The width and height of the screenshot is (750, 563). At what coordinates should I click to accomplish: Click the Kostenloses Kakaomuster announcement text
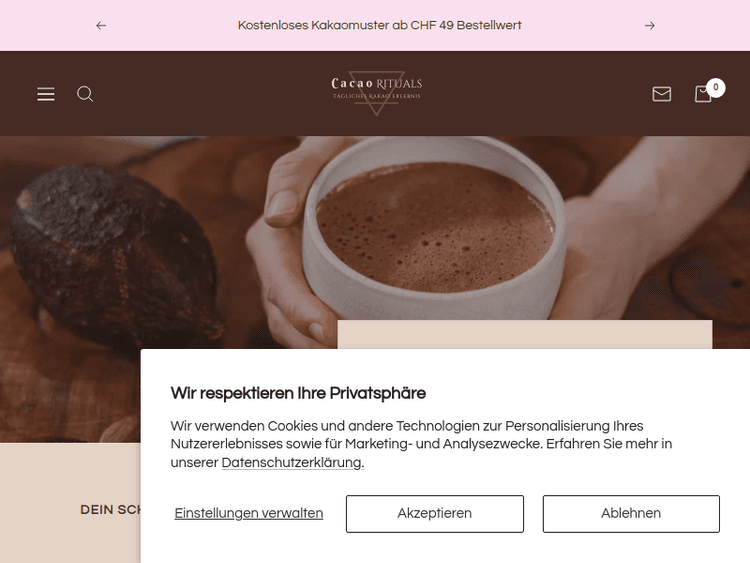pyautogui.click(x=379, y=25)
